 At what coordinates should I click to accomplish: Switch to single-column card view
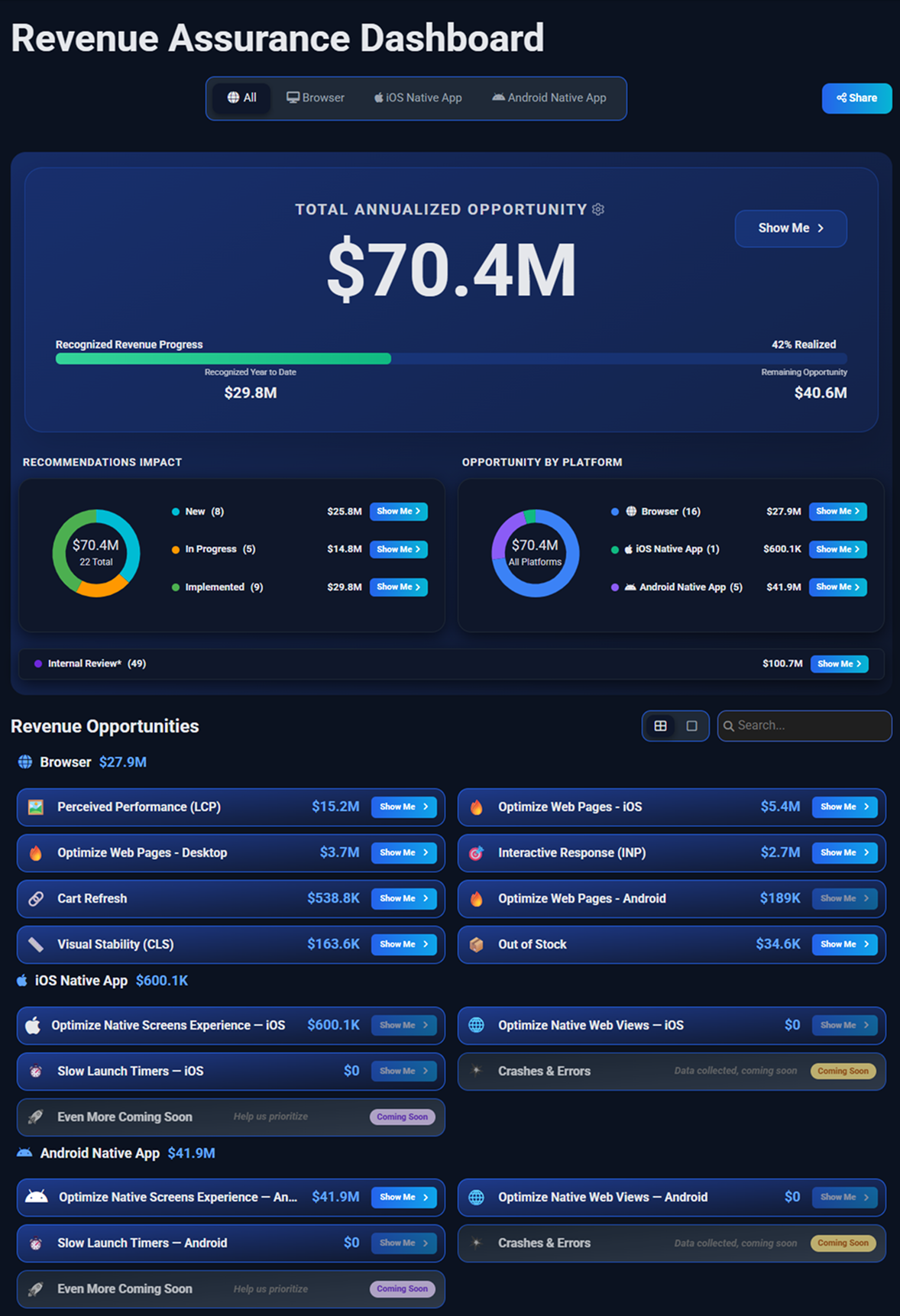coord(691,726)
